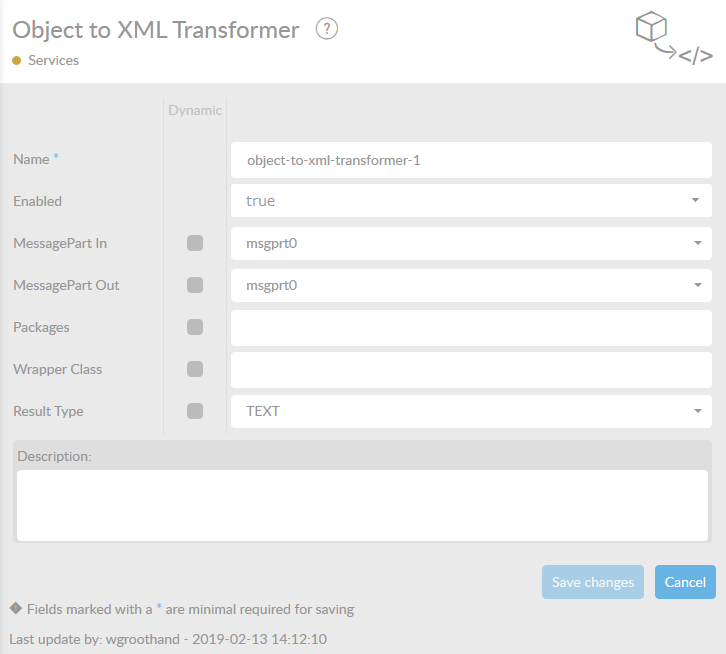
Task: Click the help question mark icon
Action: point(327,29)
